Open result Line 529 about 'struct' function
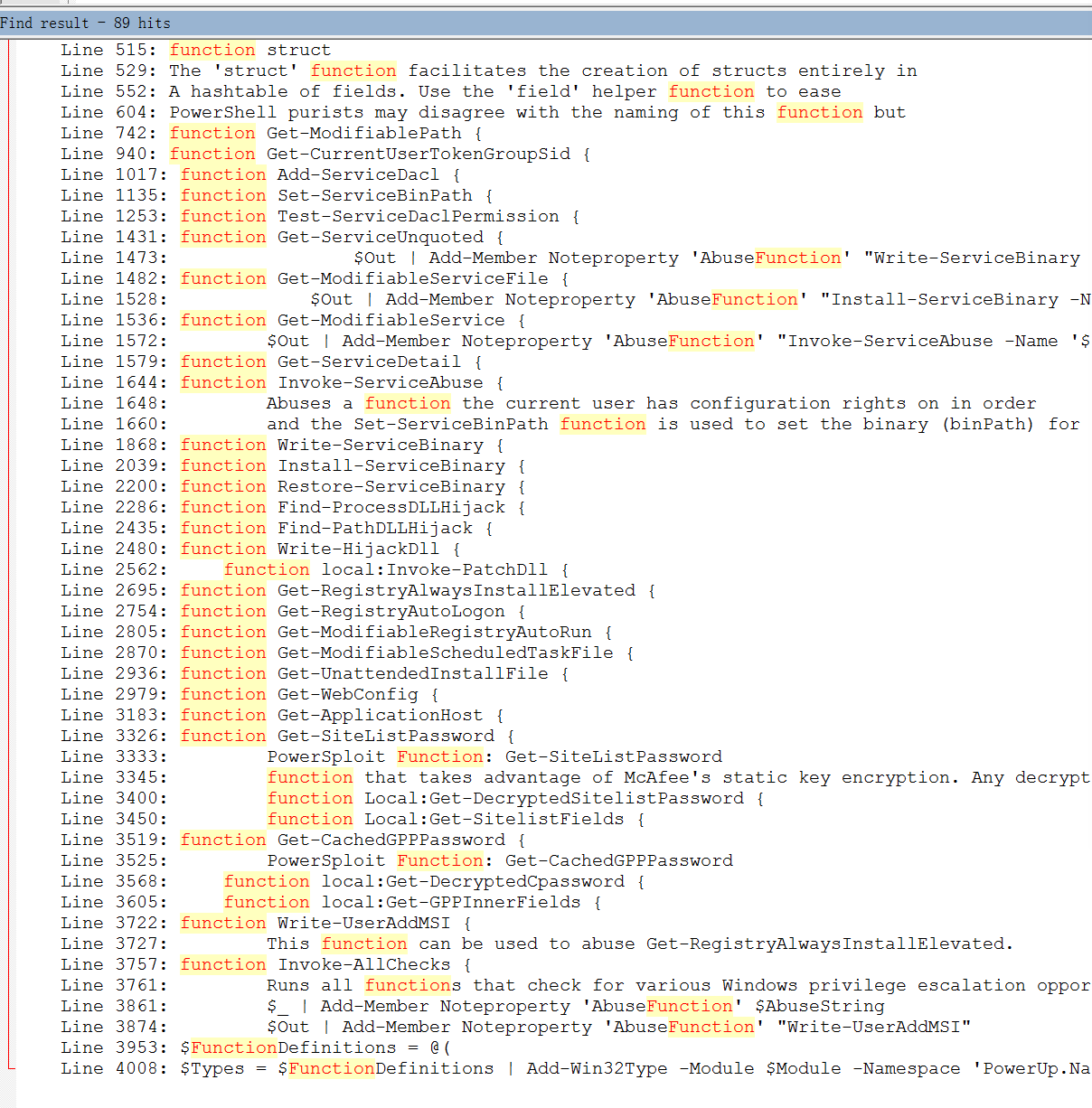The image size is (1092, 1108). pos(489,70)
